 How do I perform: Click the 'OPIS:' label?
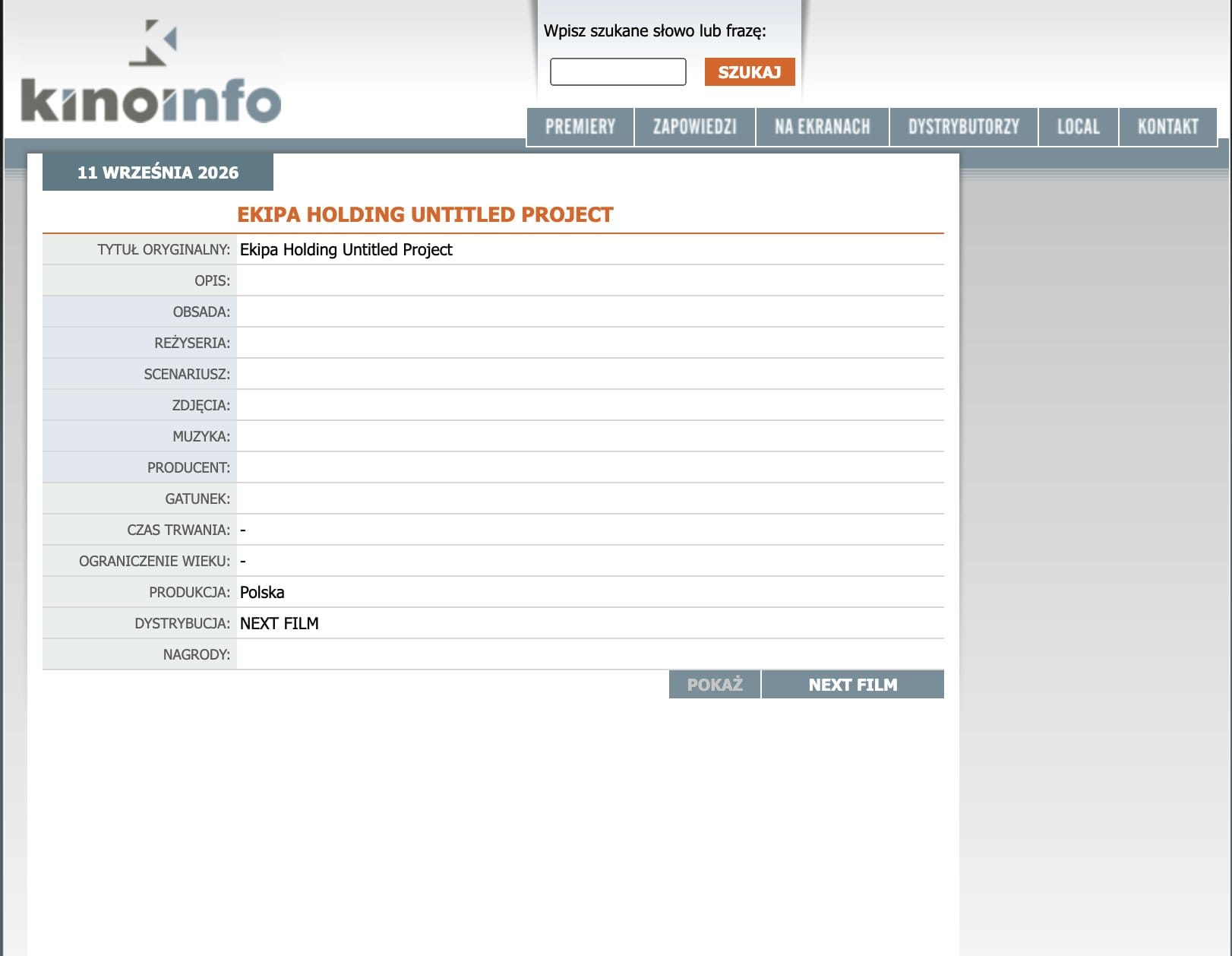coord(212,281)
